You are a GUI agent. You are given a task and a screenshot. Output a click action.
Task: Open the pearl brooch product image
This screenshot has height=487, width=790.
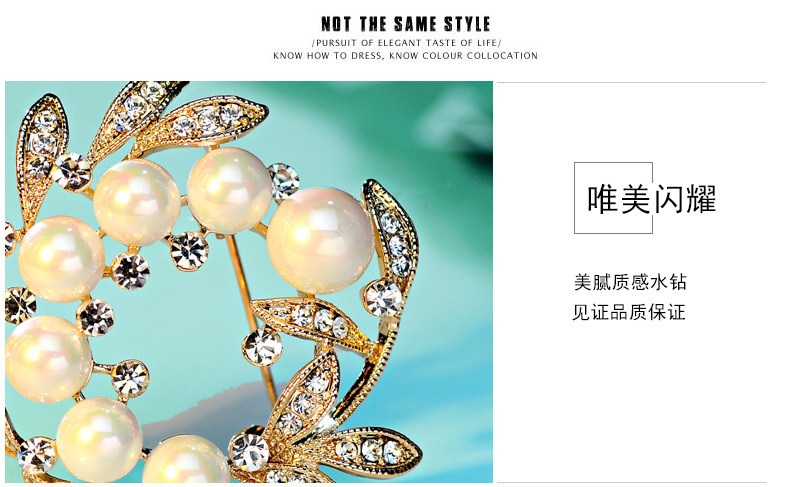pyautogui.click(x=249, y=282)
